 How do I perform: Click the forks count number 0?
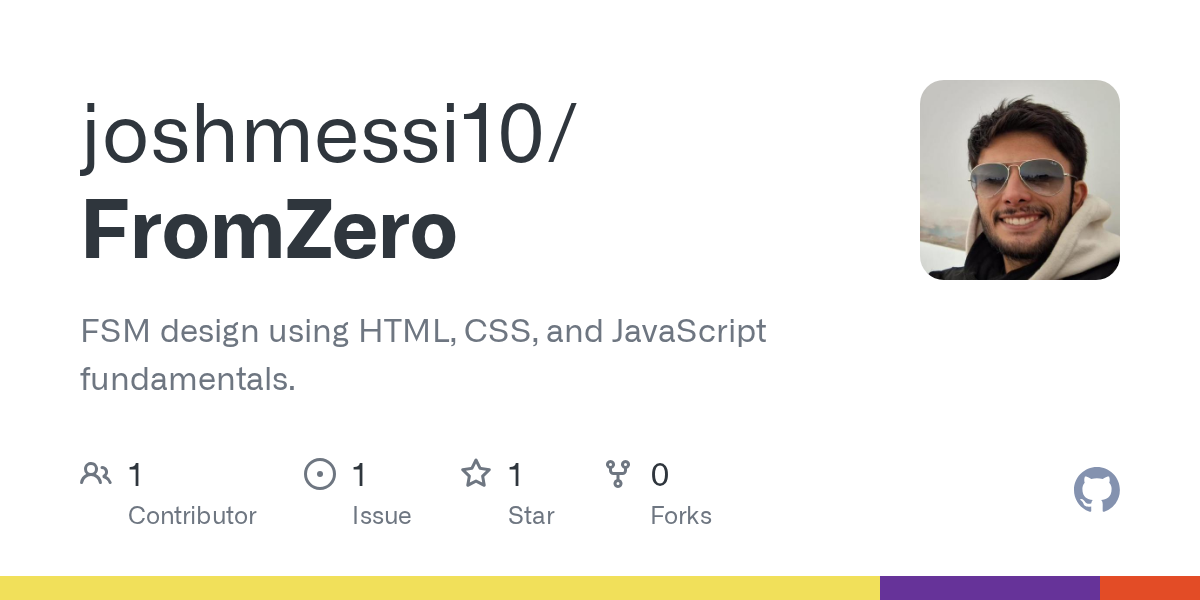pos(659,475)
